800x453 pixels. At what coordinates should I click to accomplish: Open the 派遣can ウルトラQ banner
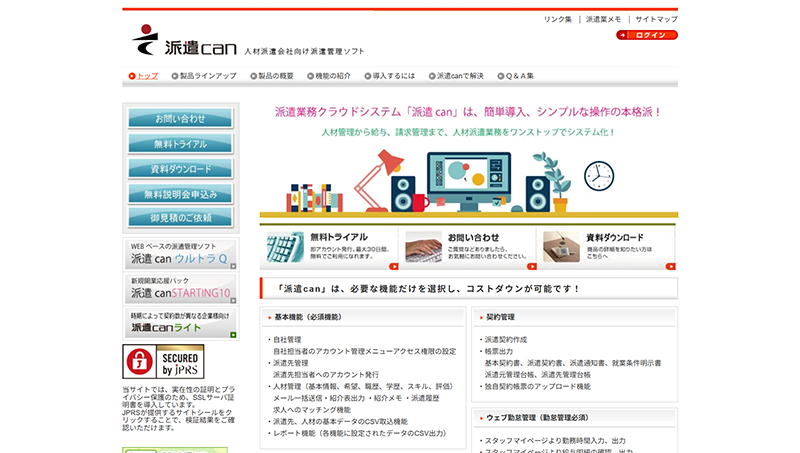(181, 254)
